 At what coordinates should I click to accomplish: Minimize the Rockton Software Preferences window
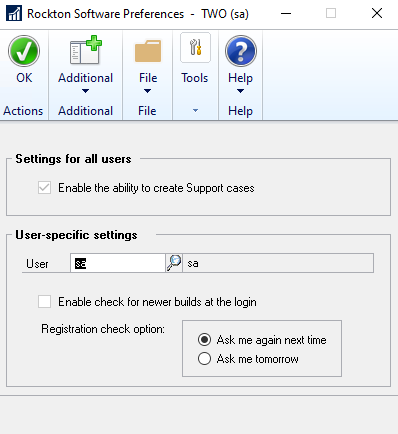pos(286,14)
